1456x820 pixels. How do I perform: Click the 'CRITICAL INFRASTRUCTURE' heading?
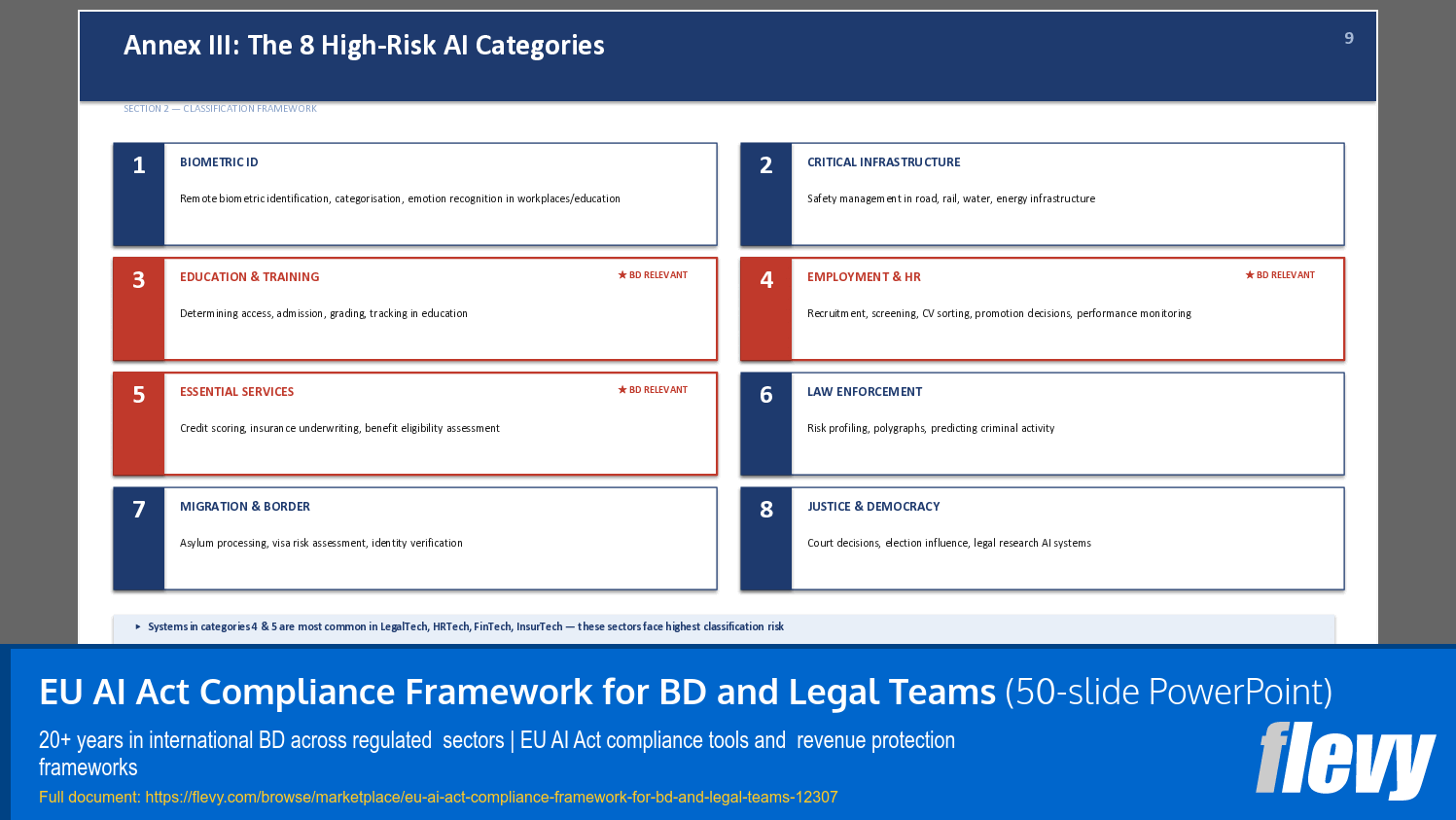(883, 162)
